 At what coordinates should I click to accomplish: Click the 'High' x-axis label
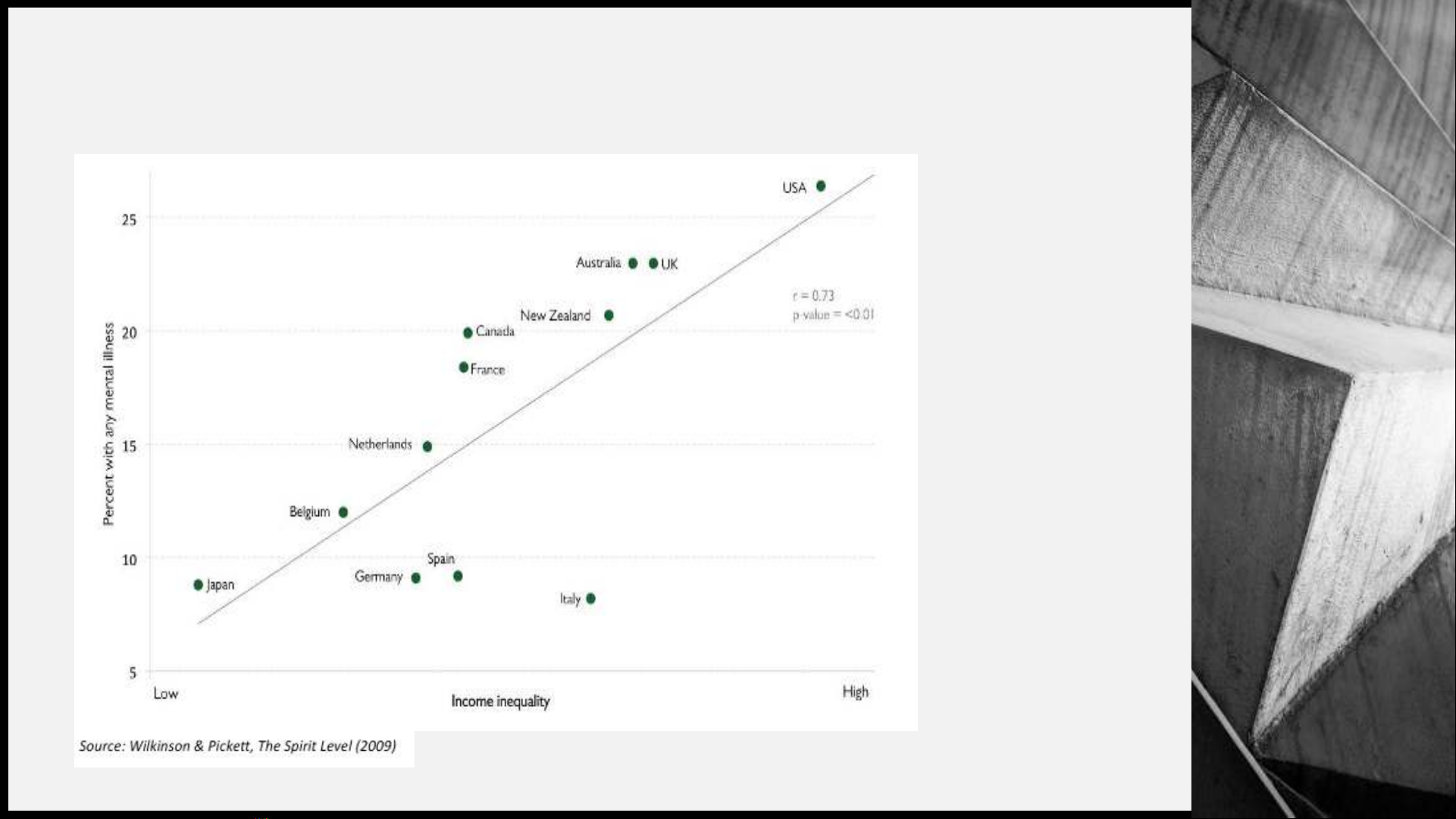(x=855, y=692)
